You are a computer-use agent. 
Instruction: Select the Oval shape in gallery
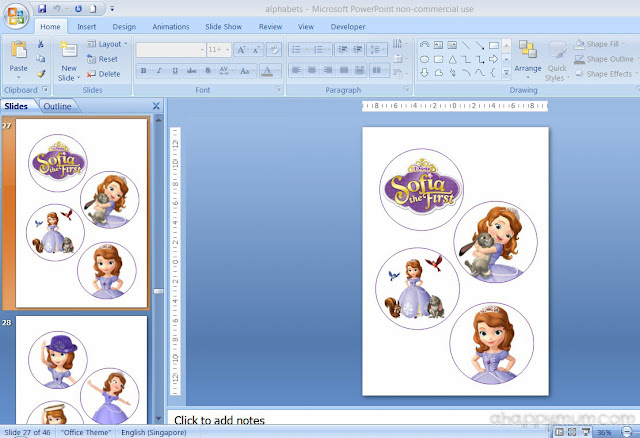pos(424,59)
